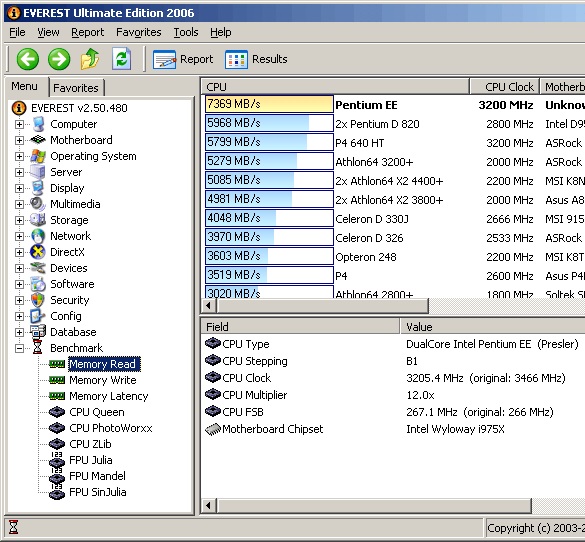The height and width of the screenshot is (542, 585).
Task: Expand the Storage tree node
Action: [x=19, y=220]
